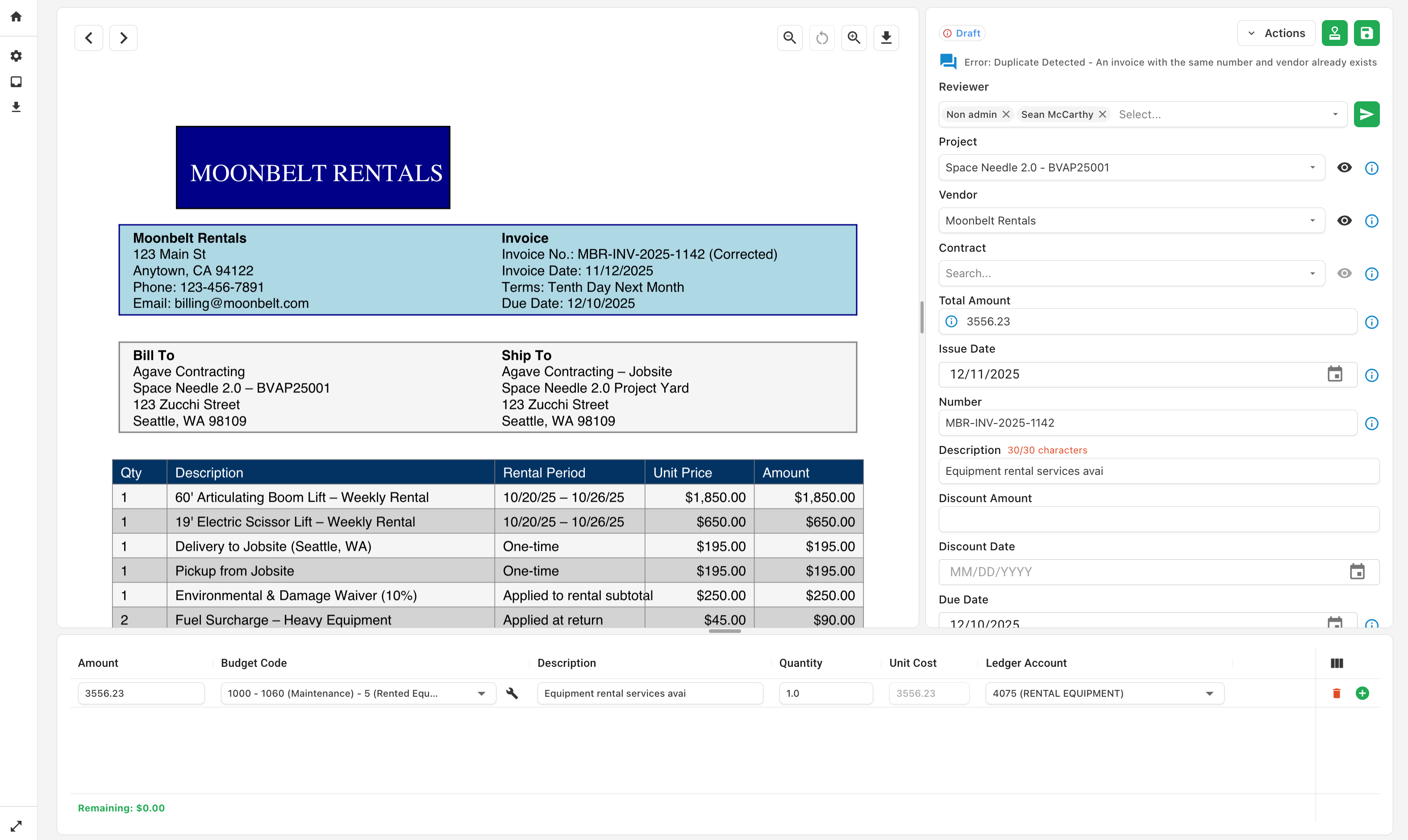Open budget code settings with the wrench icon
The image size is (1408, 840).
coord(512,693)
